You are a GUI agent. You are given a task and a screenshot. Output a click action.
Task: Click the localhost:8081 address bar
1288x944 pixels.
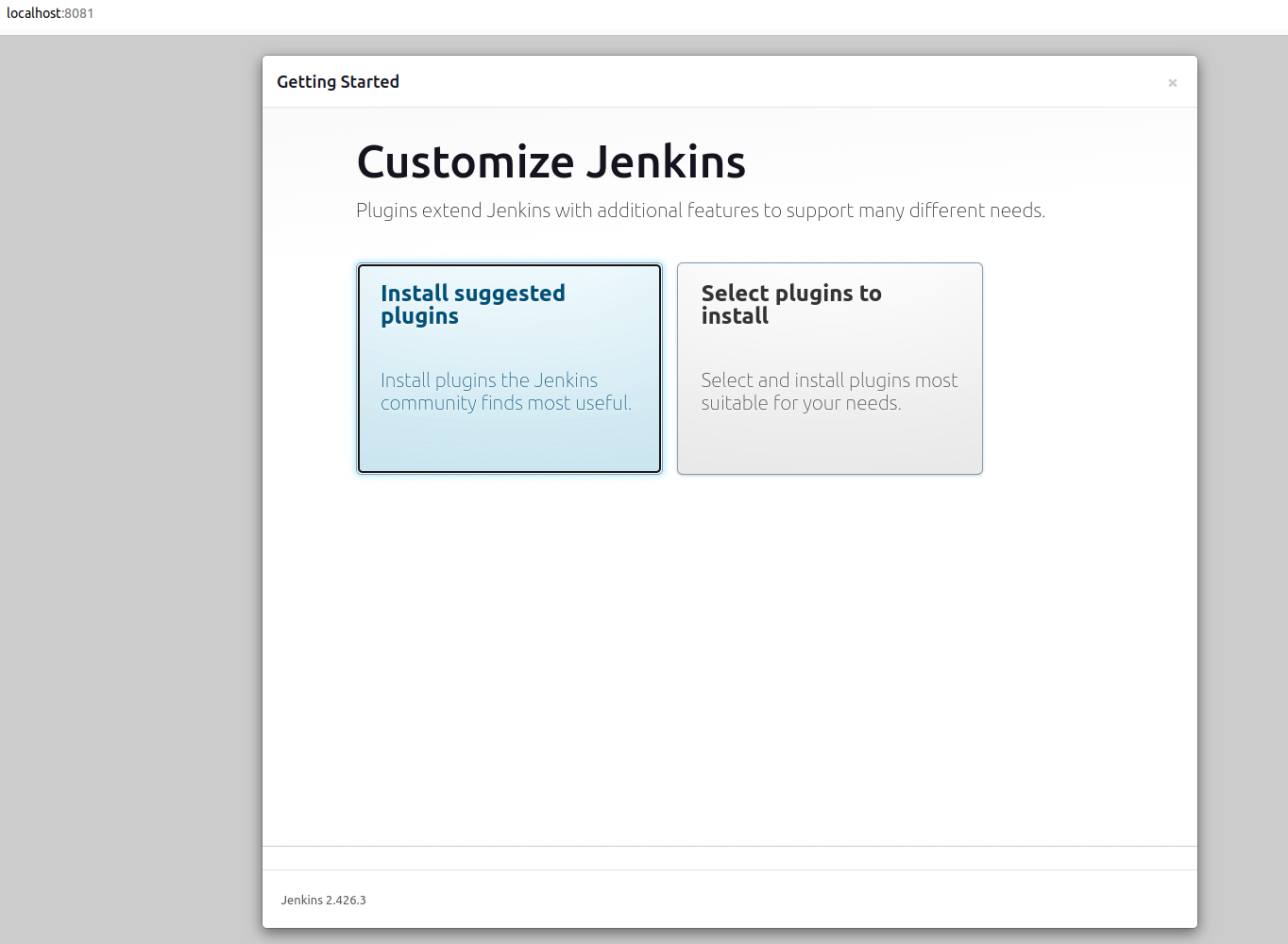click(49, 13)
